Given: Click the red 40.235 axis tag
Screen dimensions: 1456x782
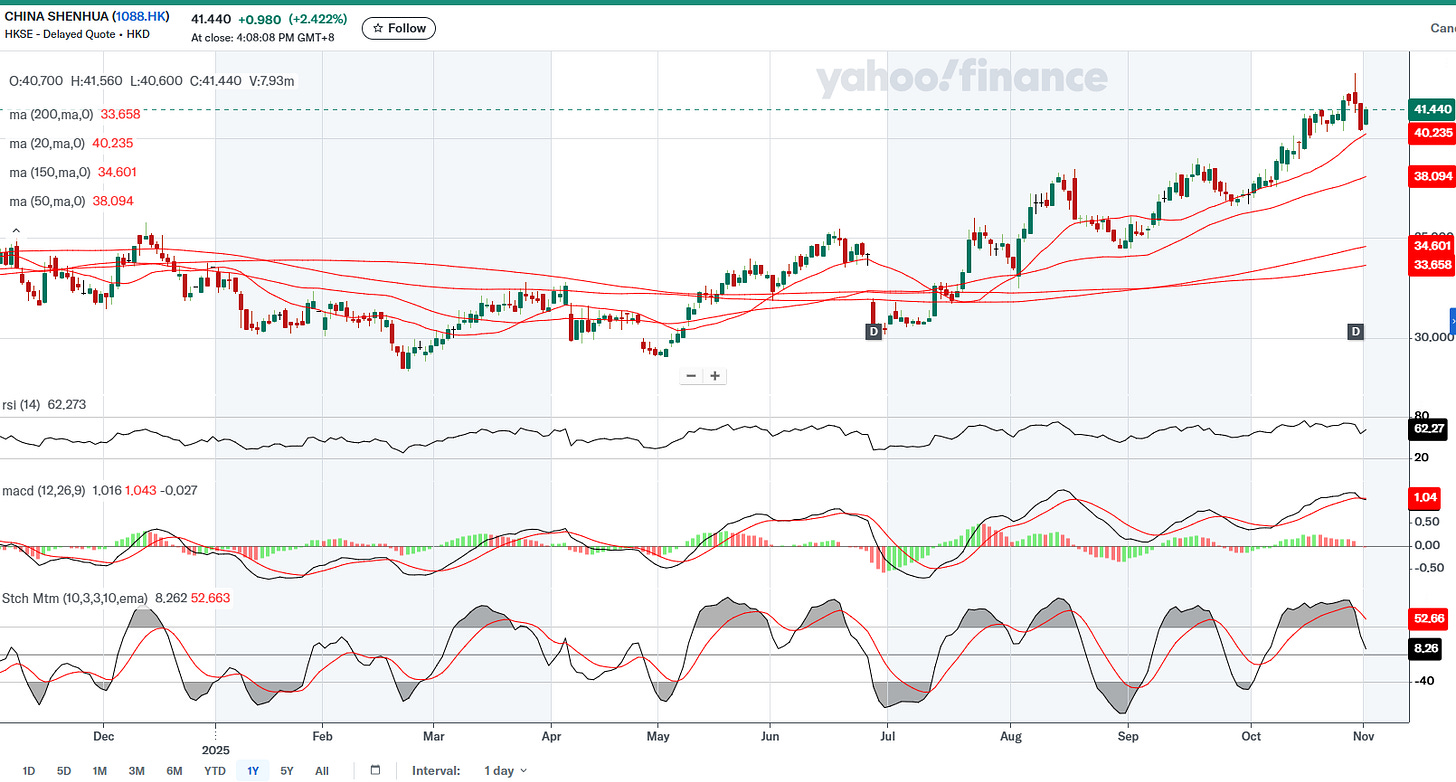Looking at the screenshot, I should [x=1431, y=133].
